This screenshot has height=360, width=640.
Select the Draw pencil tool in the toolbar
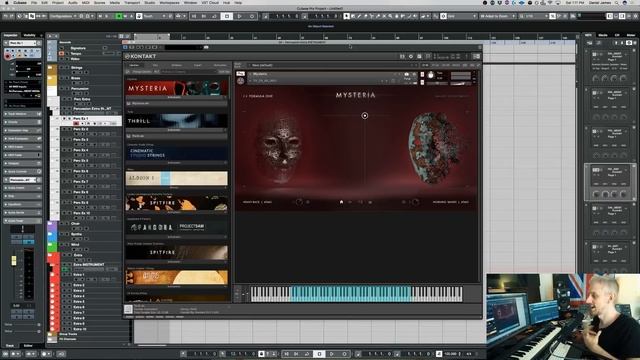(360, 16)
